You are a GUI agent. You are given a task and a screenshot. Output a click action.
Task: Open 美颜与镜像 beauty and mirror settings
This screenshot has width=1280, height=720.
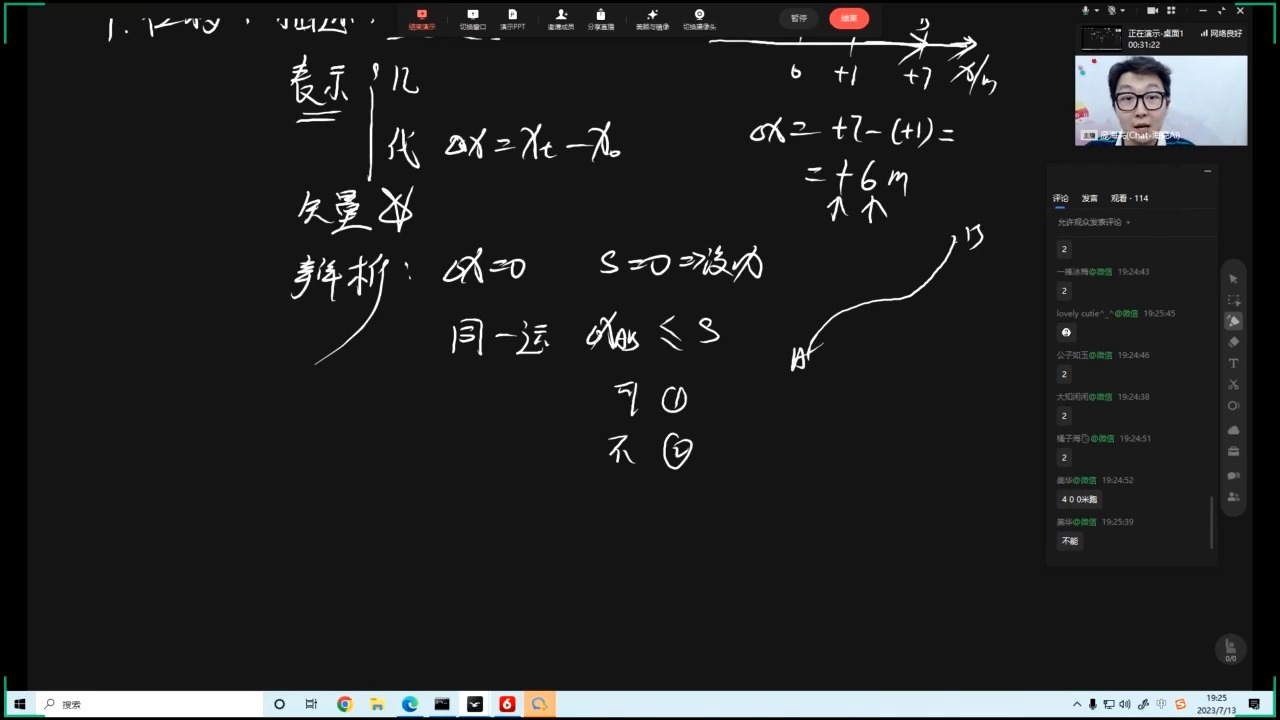pos(653,19)
